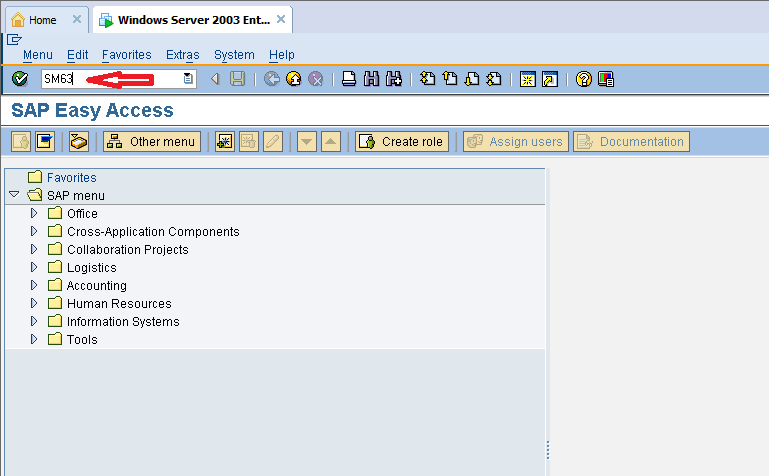Screen dimensions: 769x476
Task: Click the Create New Session icon
Action: tap(528, 79)
